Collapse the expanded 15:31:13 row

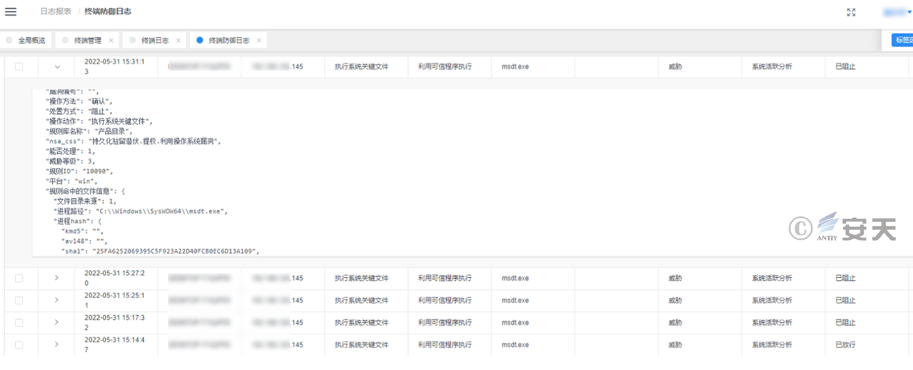point(56,67)
